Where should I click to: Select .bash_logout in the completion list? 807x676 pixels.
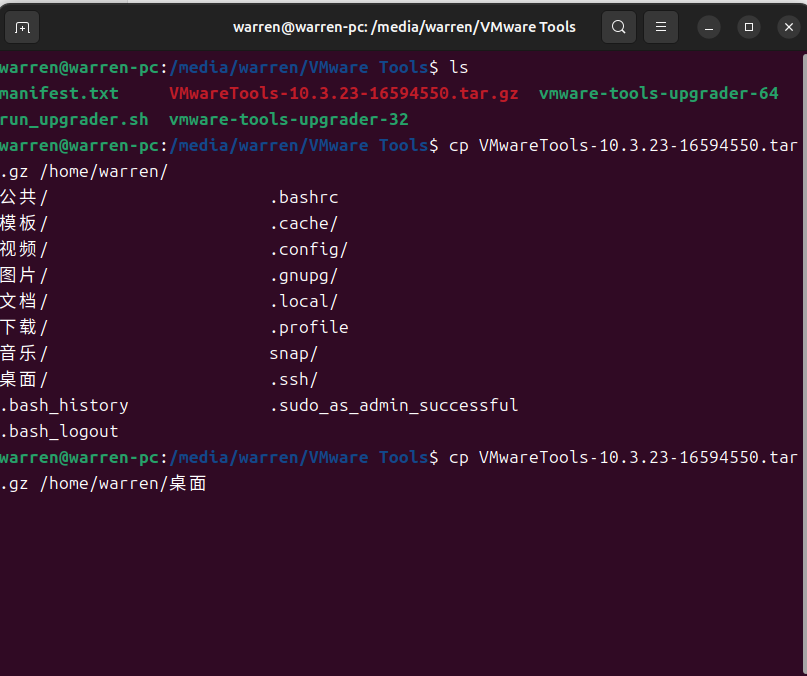coord(59,431)
